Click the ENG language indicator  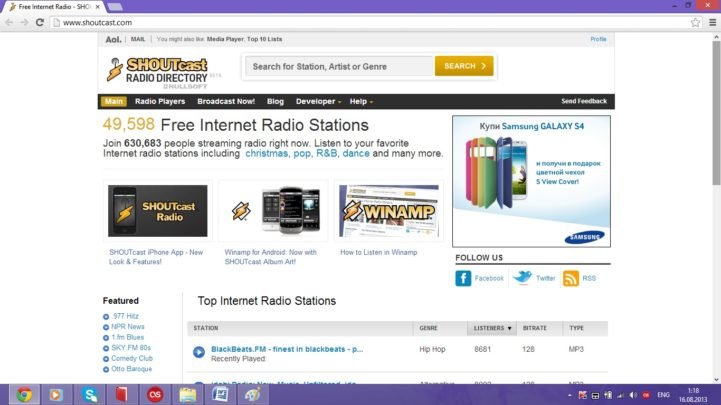pyautogui.click(x=664, y=395)
